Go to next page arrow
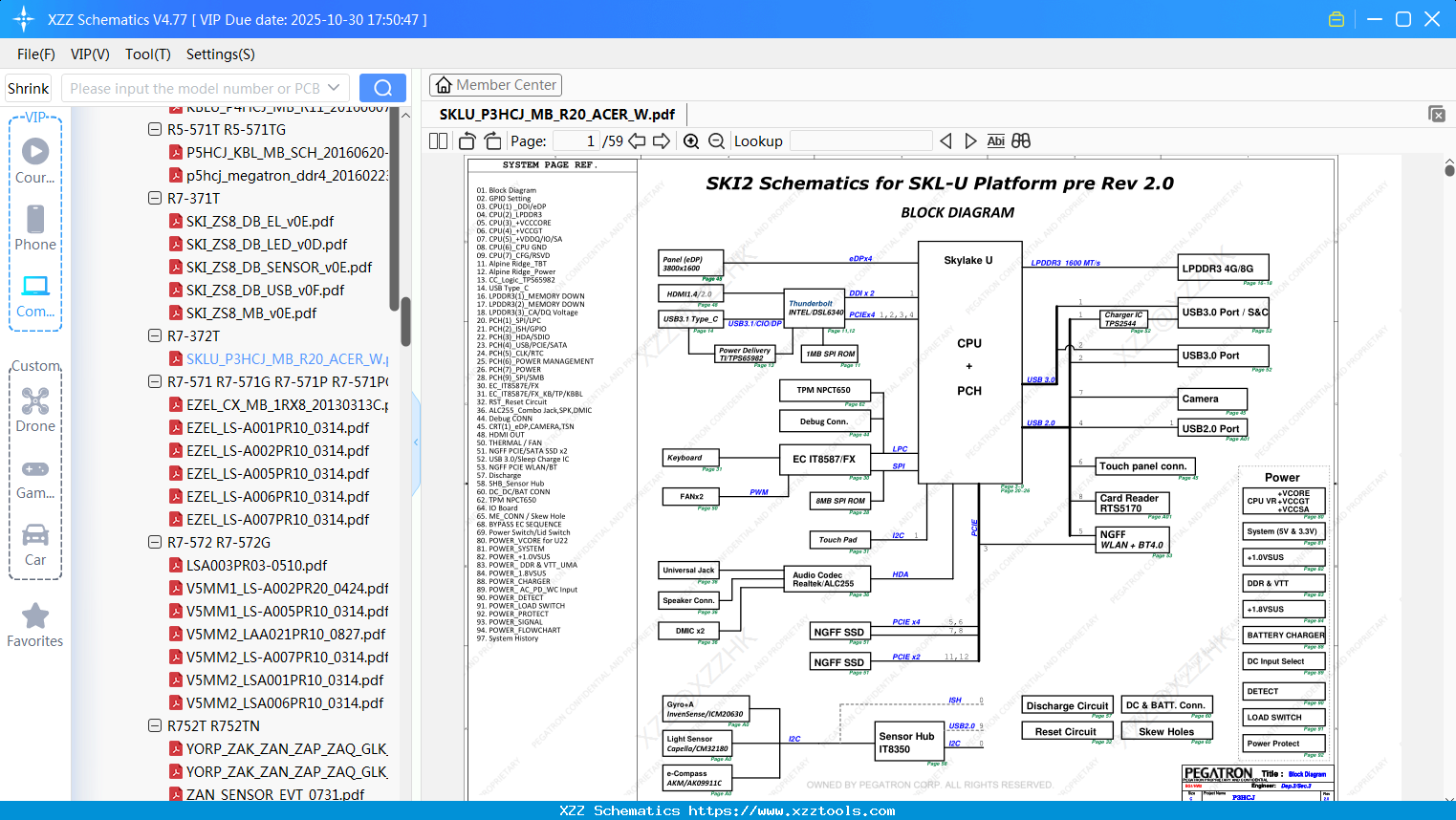 pos(662,141)
